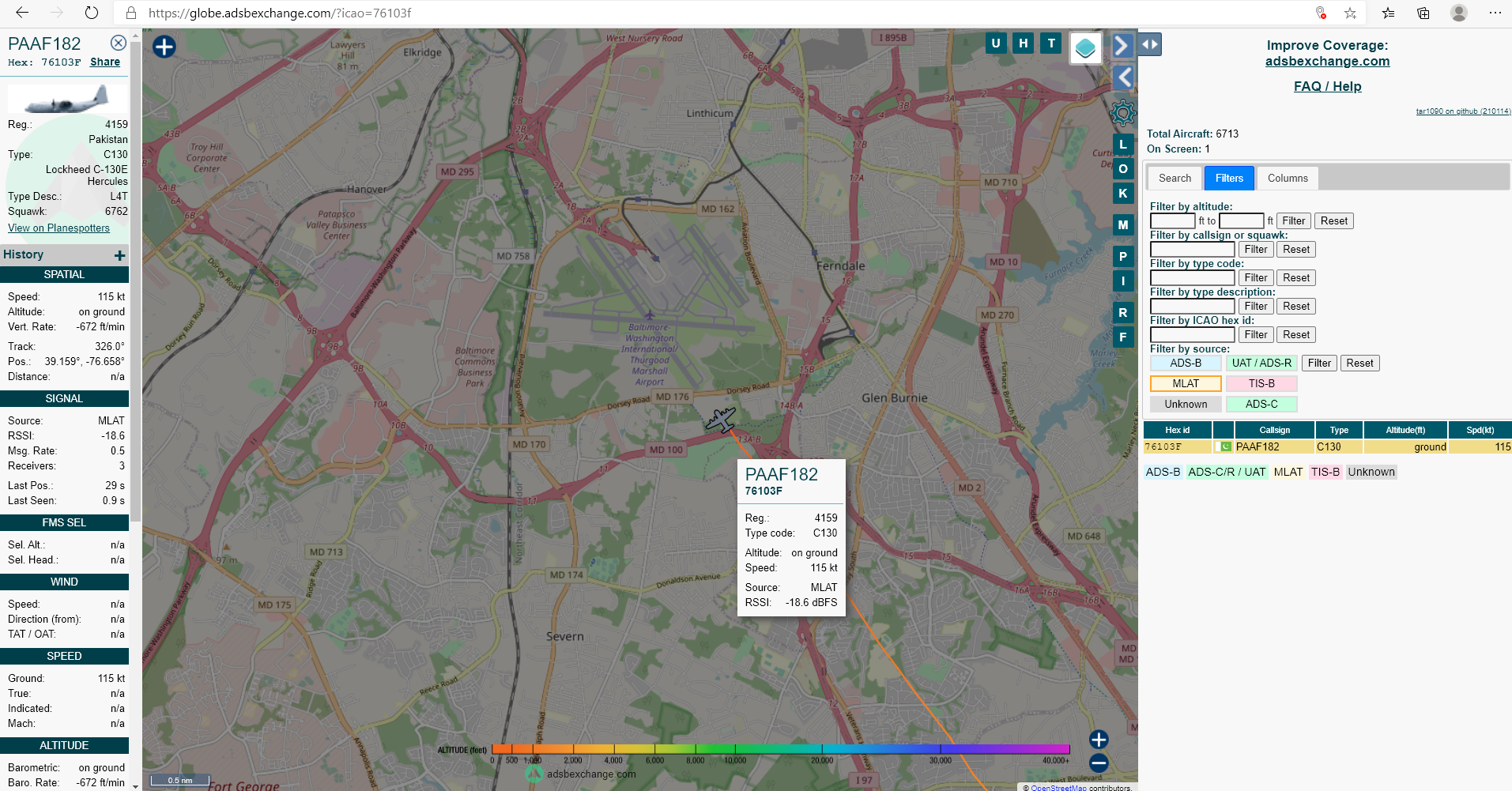This screenshot has height=791, width=1512.
Task: Expand the History section with plus icon
Action: pos(119,255)
